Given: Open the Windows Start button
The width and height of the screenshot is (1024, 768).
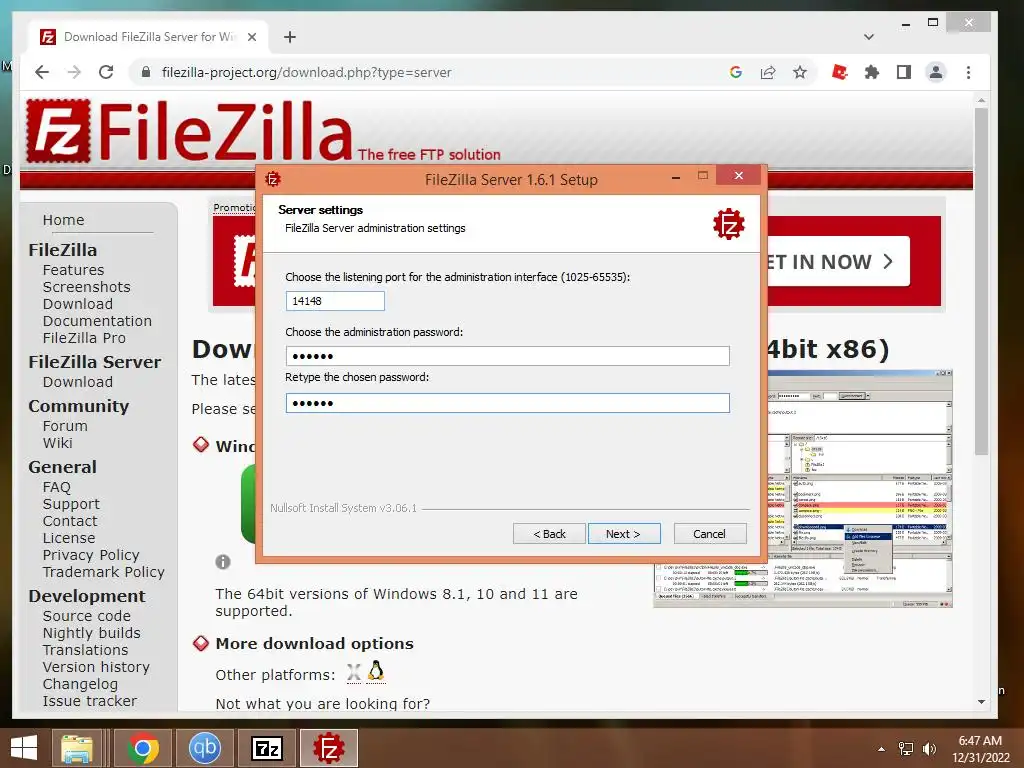Looking at the screenshot, I should coord(24,748).
